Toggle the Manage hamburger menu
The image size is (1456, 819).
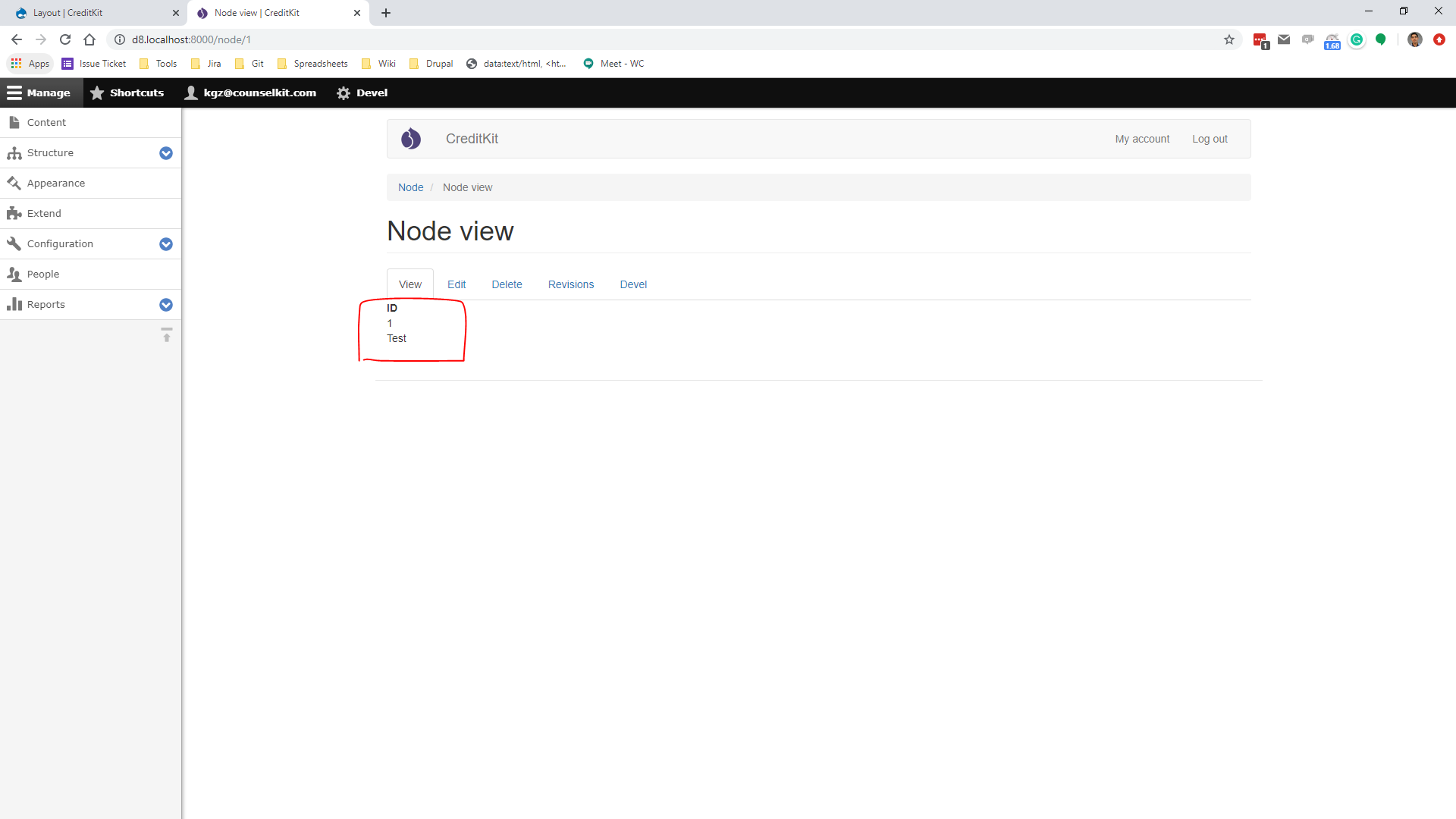(x=14, y=93)
